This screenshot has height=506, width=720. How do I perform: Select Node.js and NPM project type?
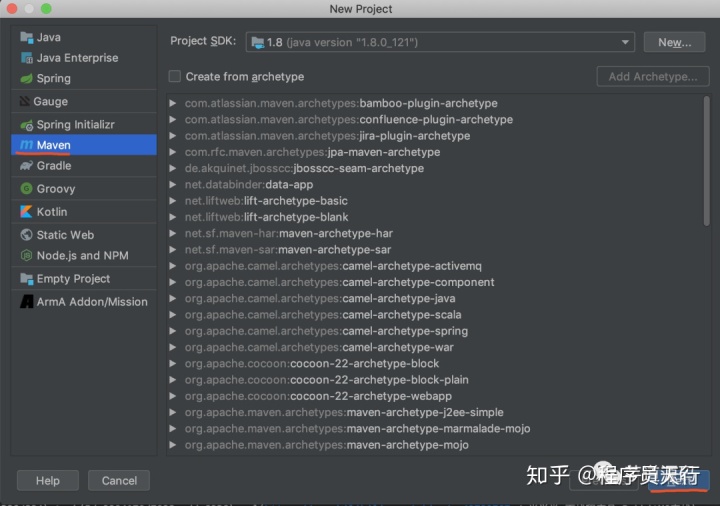coord(84,255)
